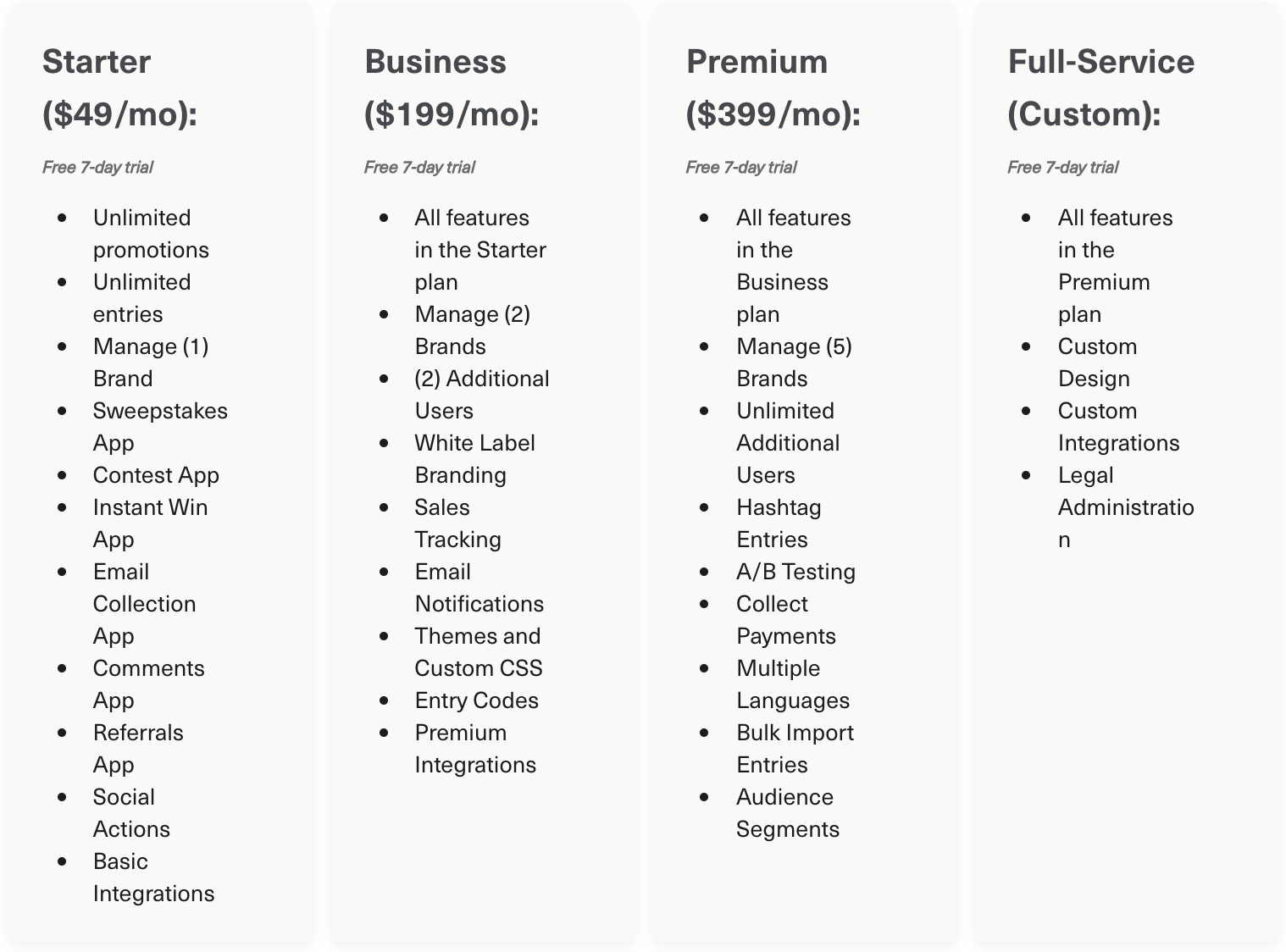Click White Label Branding feature
Screen dimensions: 1286x952
click(x=474, y=458)
